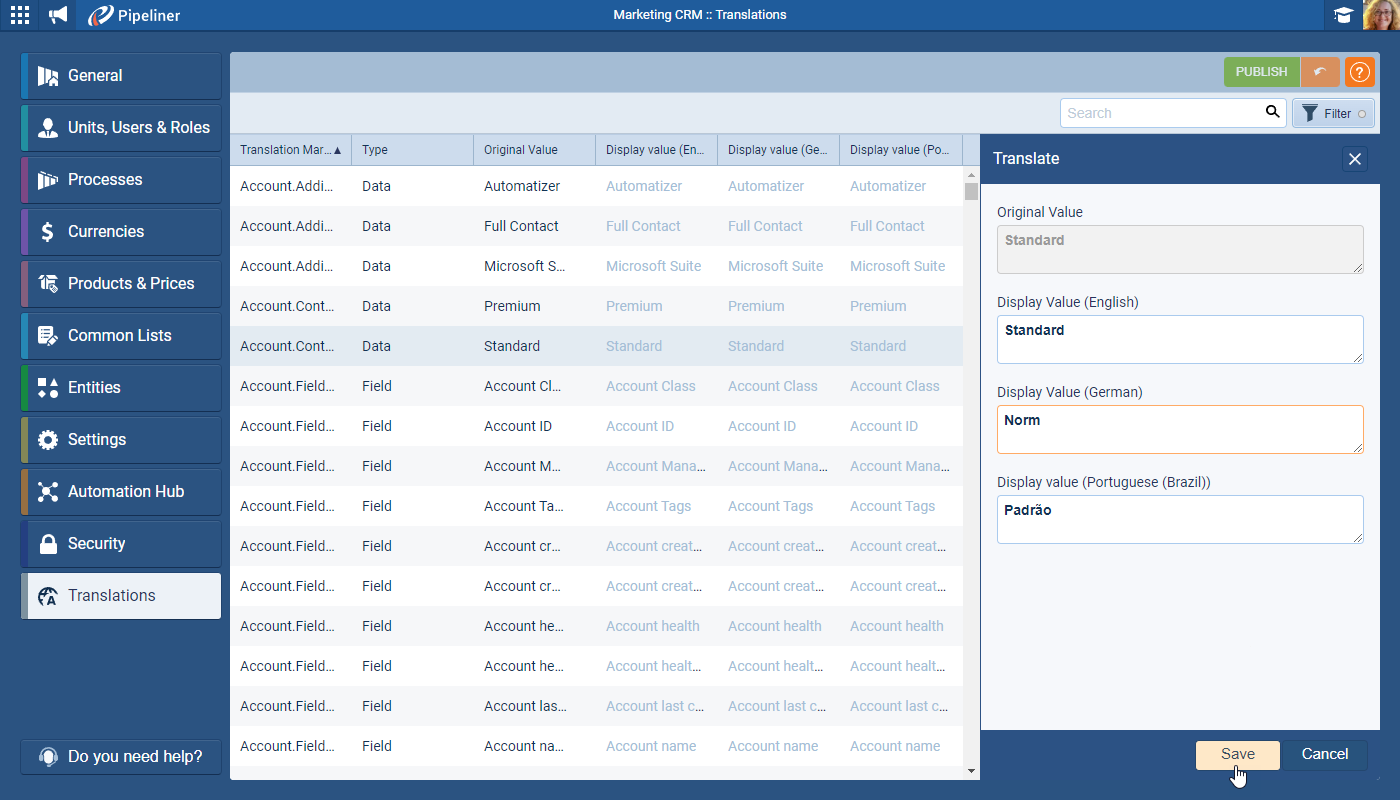Click the user avatar photo
1400x800 pixels.
pos(1381,15)
